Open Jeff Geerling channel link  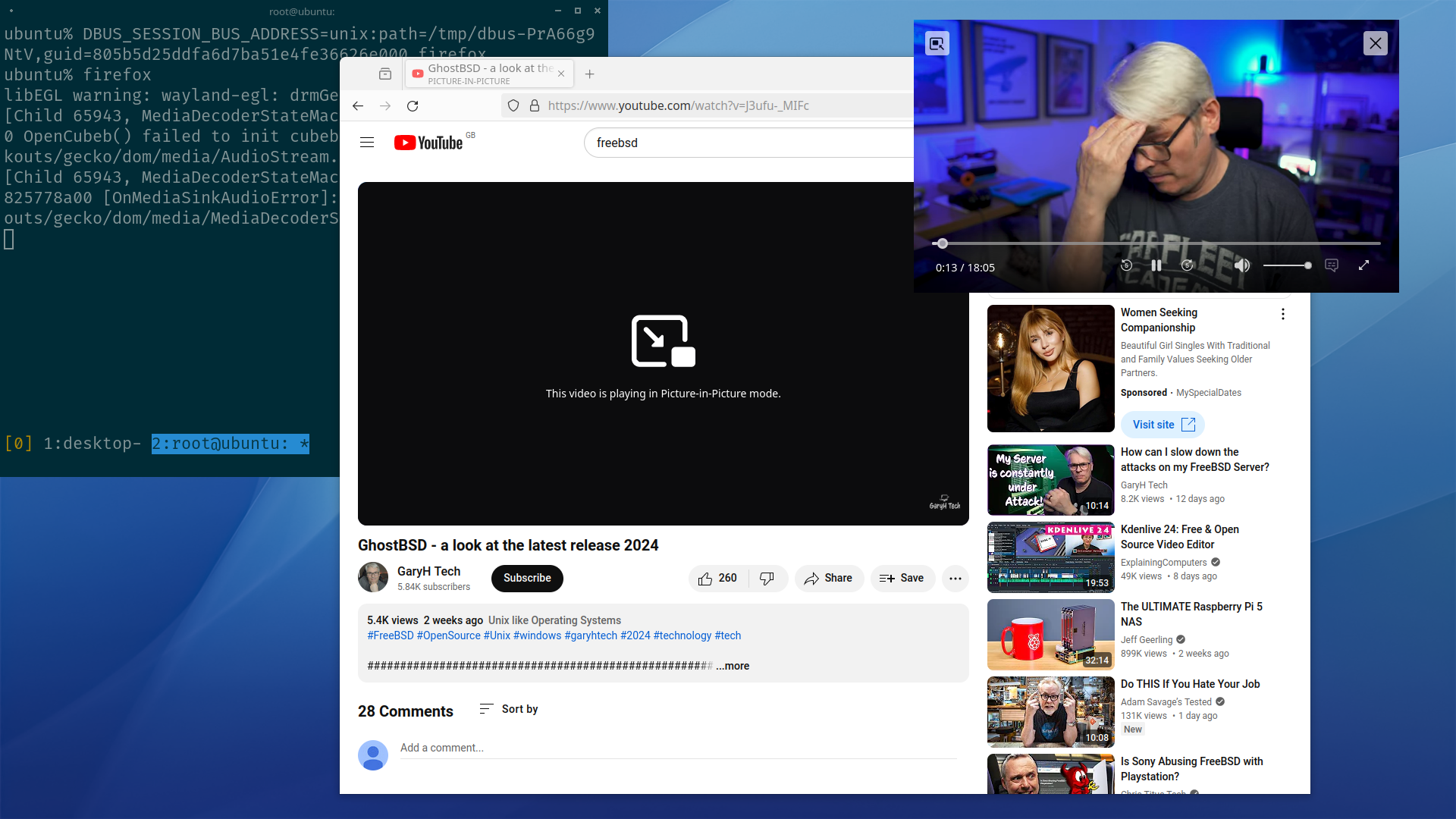[1147, 640]
